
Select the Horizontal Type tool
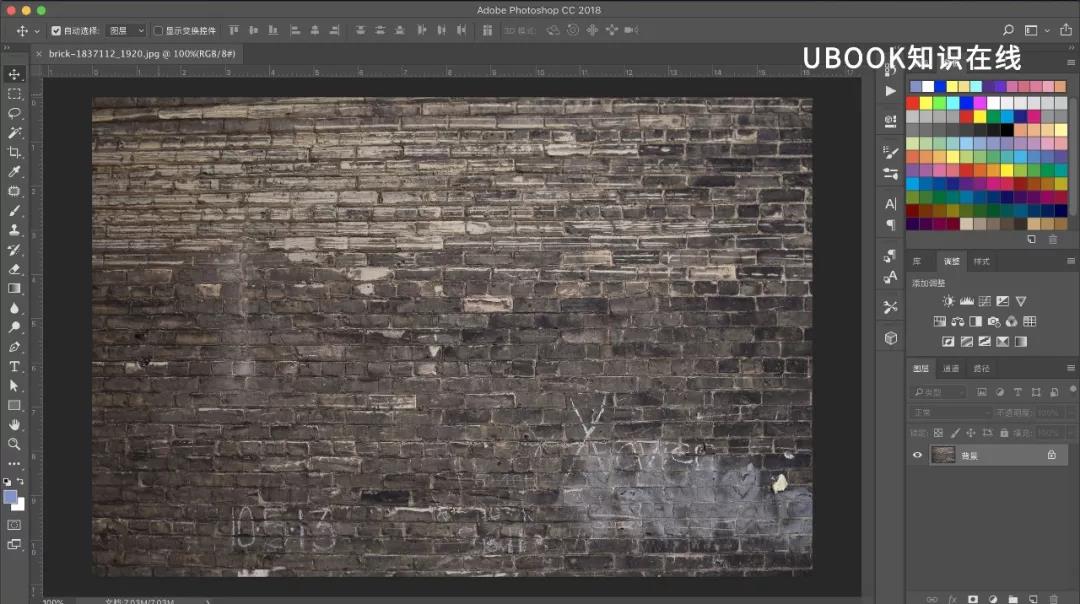(14, 366)
